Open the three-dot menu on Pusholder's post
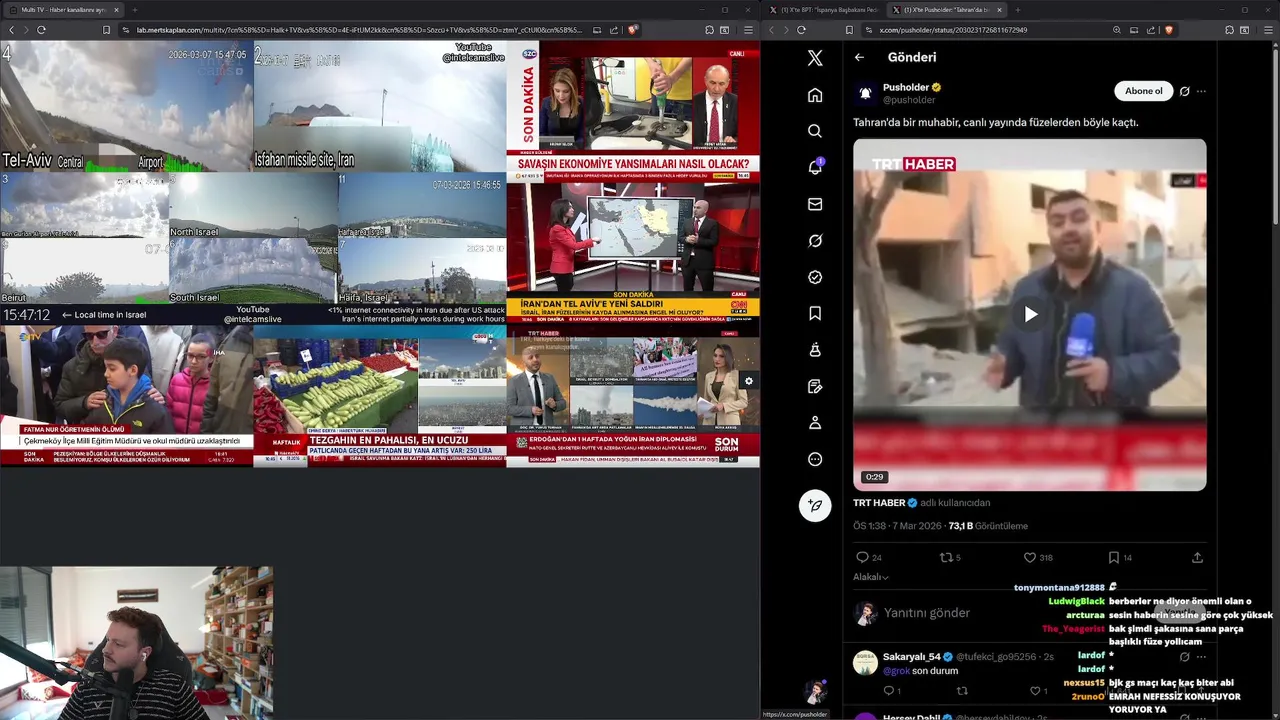 point(1201,91)
